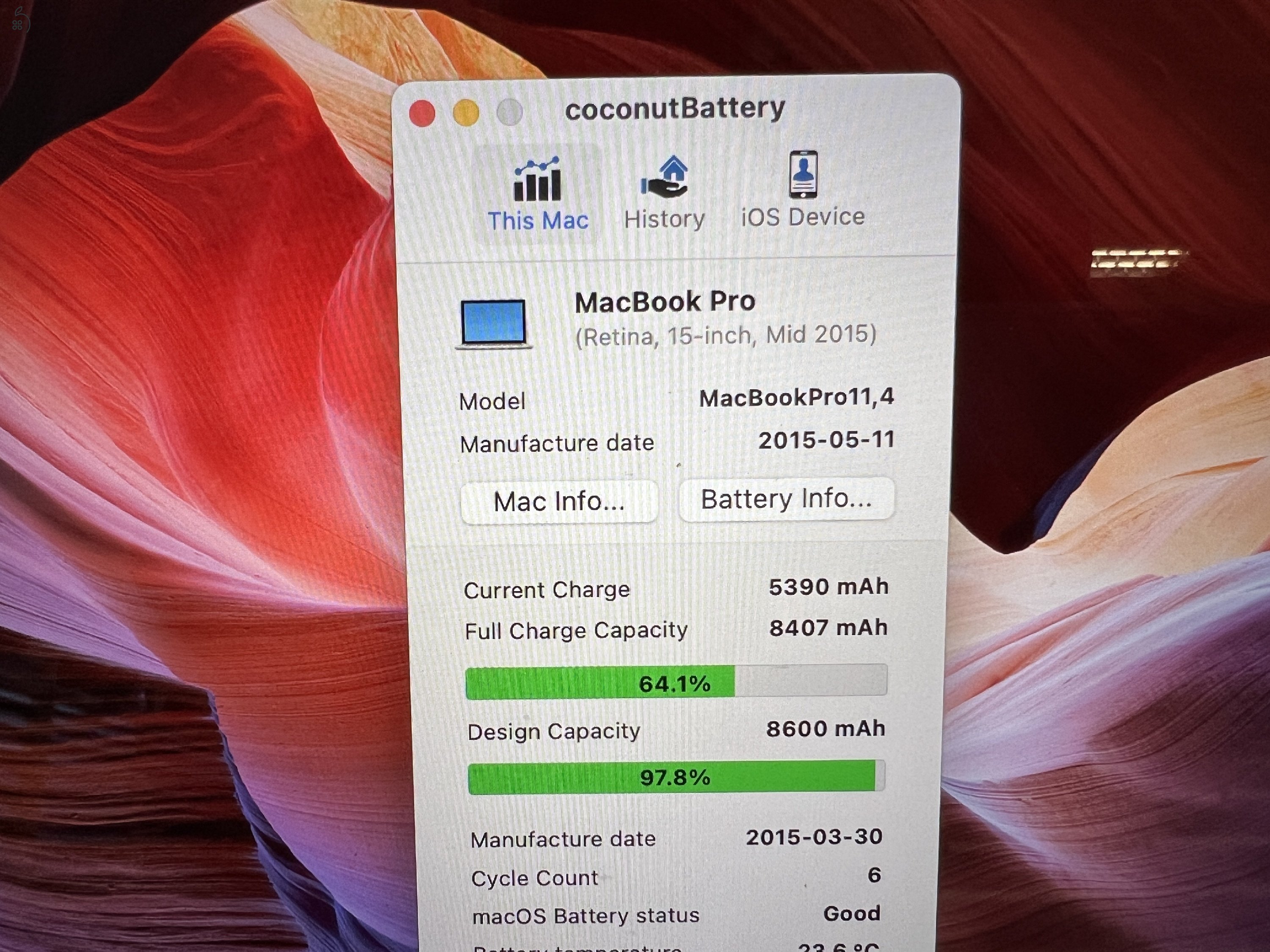Open the History tab
The width and height of the screenshot is (1270, 952).
[664, 194]
